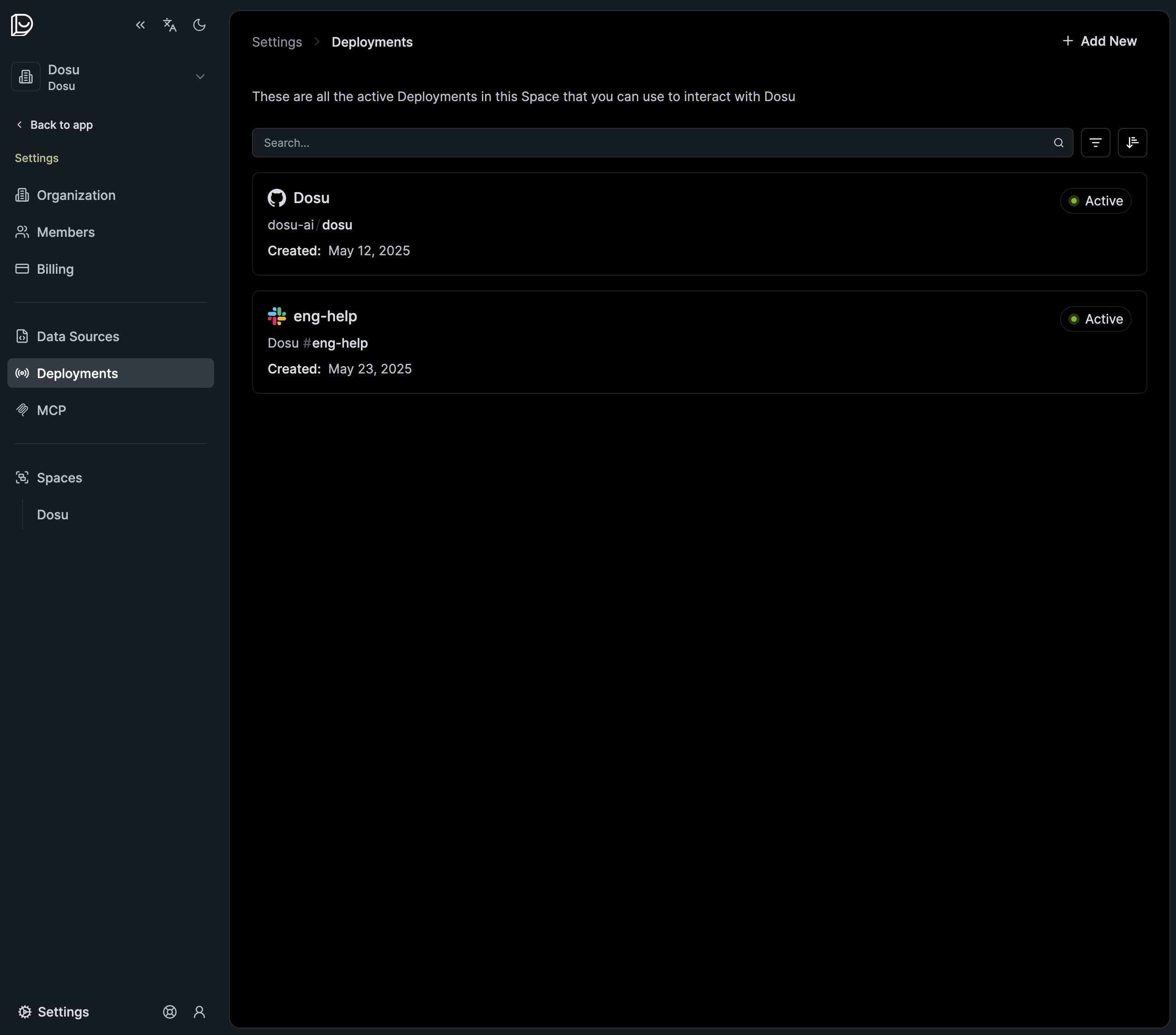Expand the Dosu organization switcher dropdown
The image size is (1176, 1035).
200,77
